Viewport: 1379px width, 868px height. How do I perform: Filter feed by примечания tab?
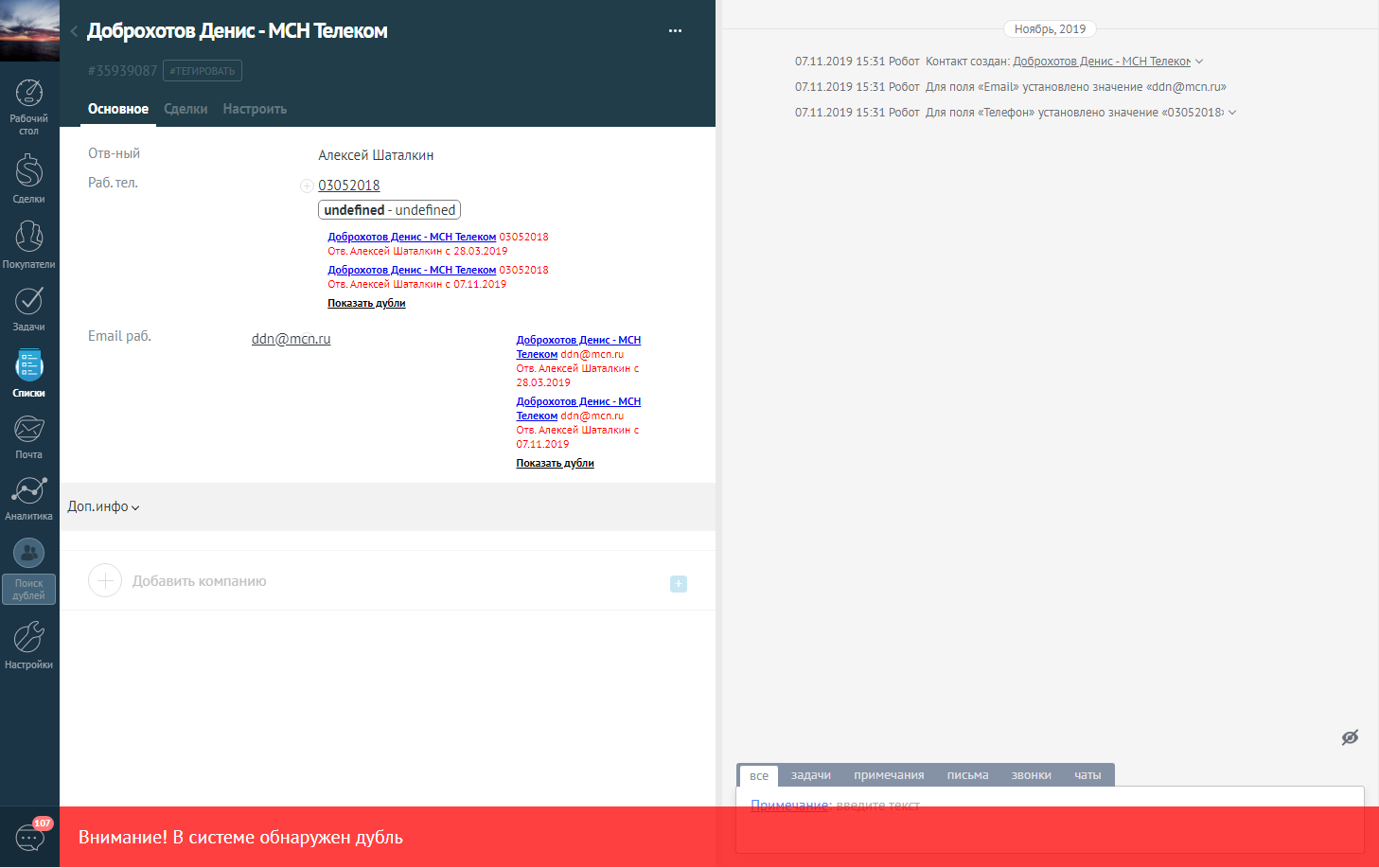tap(889, 775)
